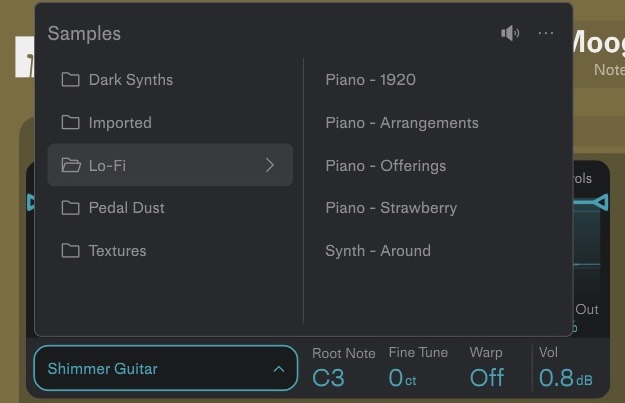The image size is (625, 403).
Task: Open the three-dots options menu
Action: point(546,33)
